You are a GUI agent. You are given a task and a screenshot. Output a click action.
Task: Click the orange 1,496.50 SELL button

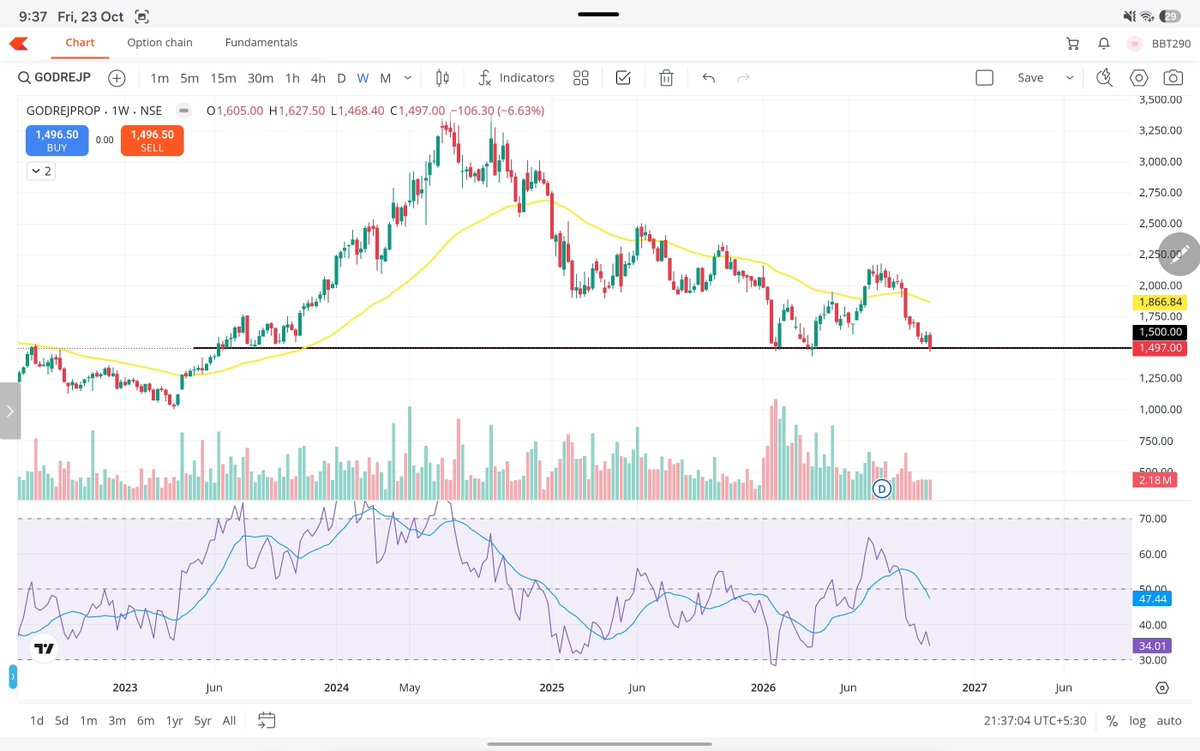pos(152,141)
